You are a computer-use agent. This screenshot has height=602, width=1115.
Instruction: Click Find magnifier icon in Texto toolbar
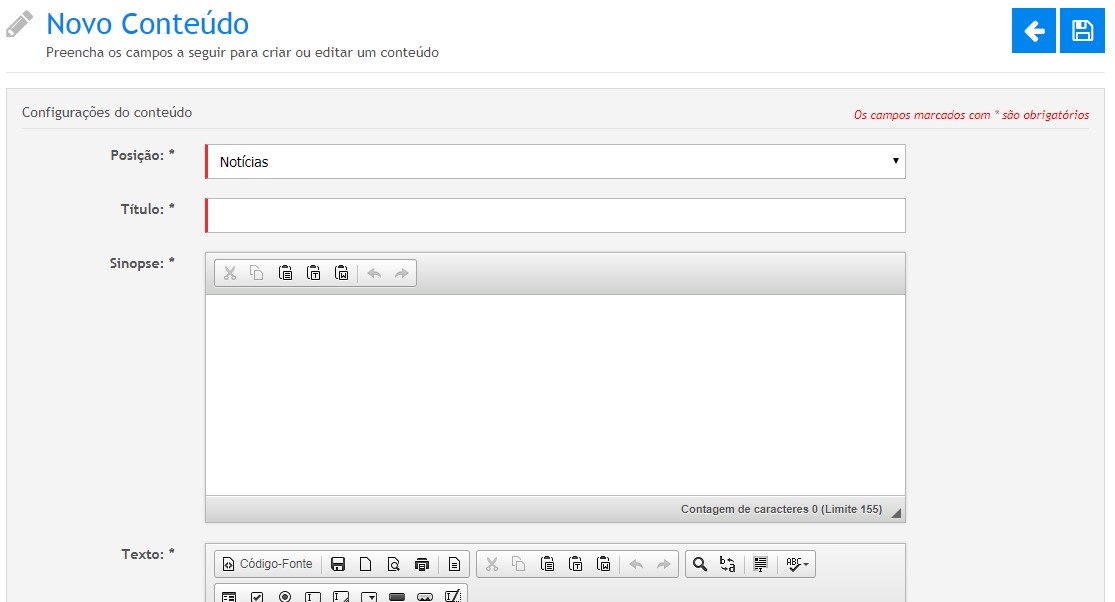700,564
